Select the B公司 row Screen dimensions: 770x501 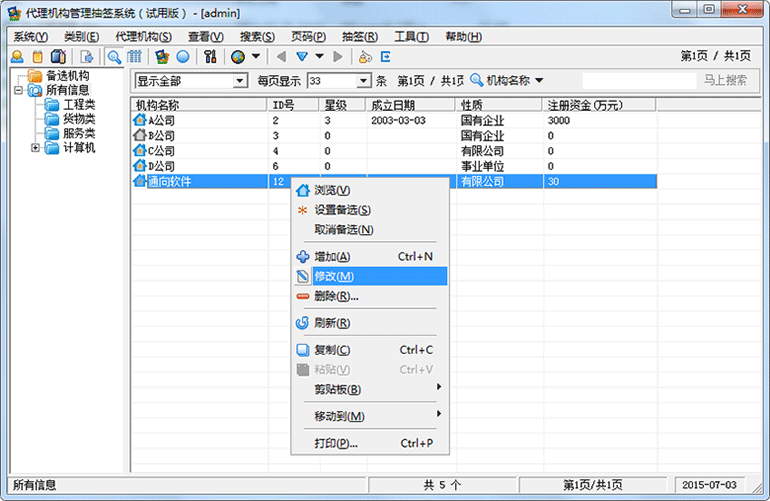394,136
